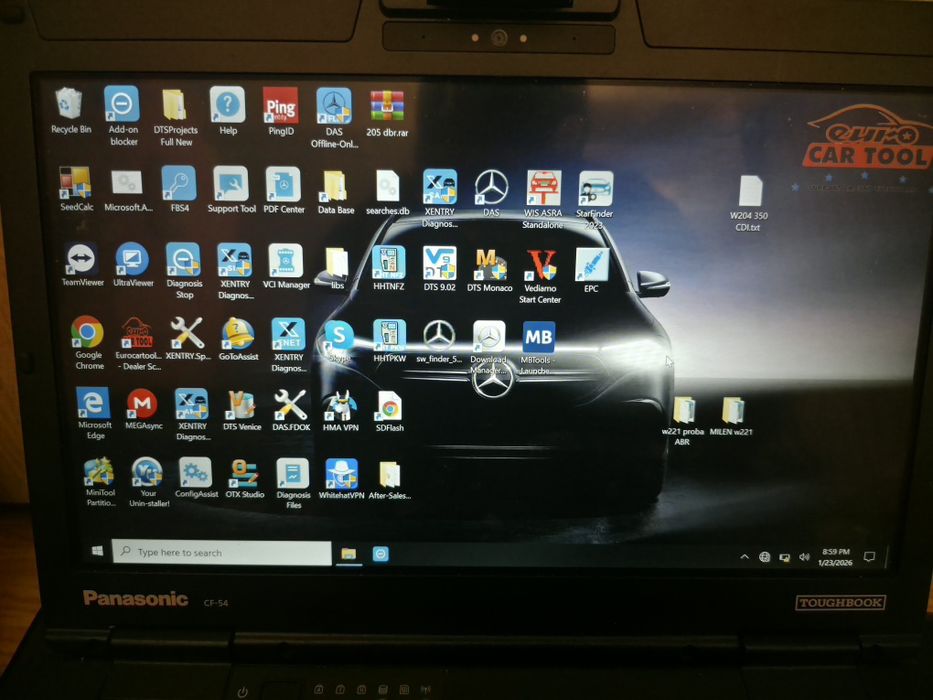Open the Help shortcut icon
The image size is (933, 700).
click(x=227, y=105)
